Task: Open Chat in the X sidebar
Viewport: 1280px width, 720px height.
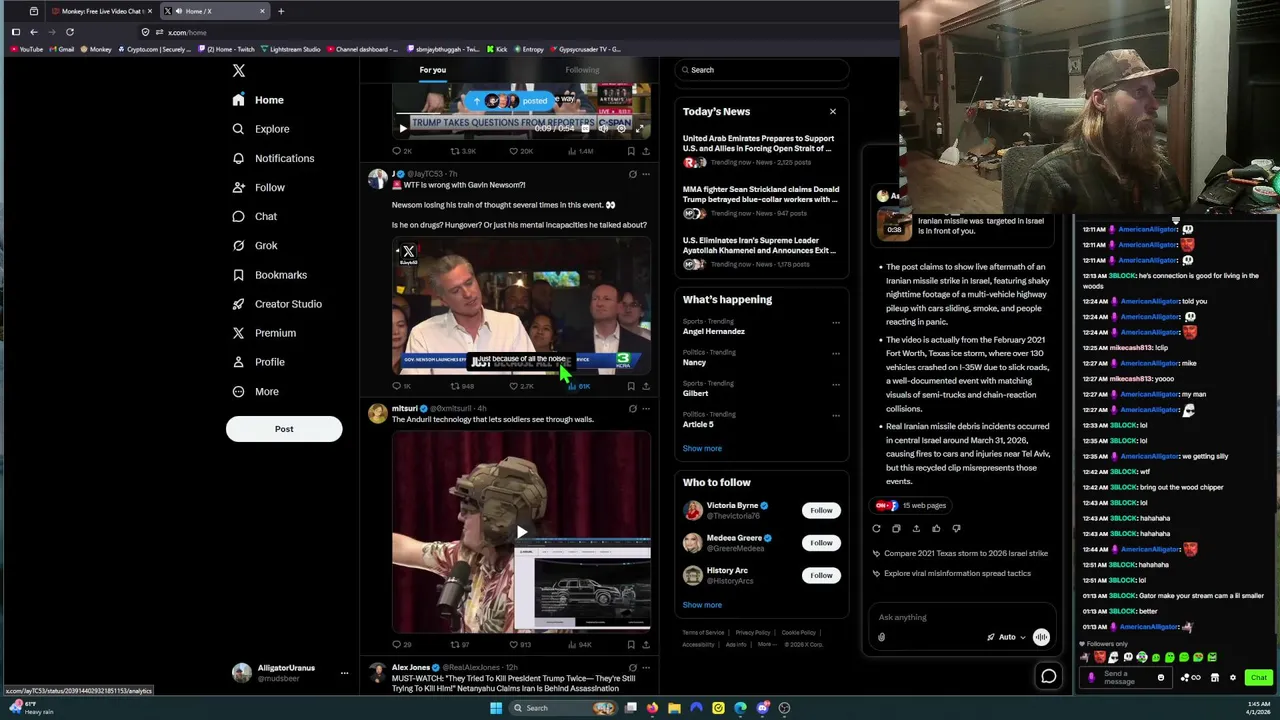Action: coord(254,216)
